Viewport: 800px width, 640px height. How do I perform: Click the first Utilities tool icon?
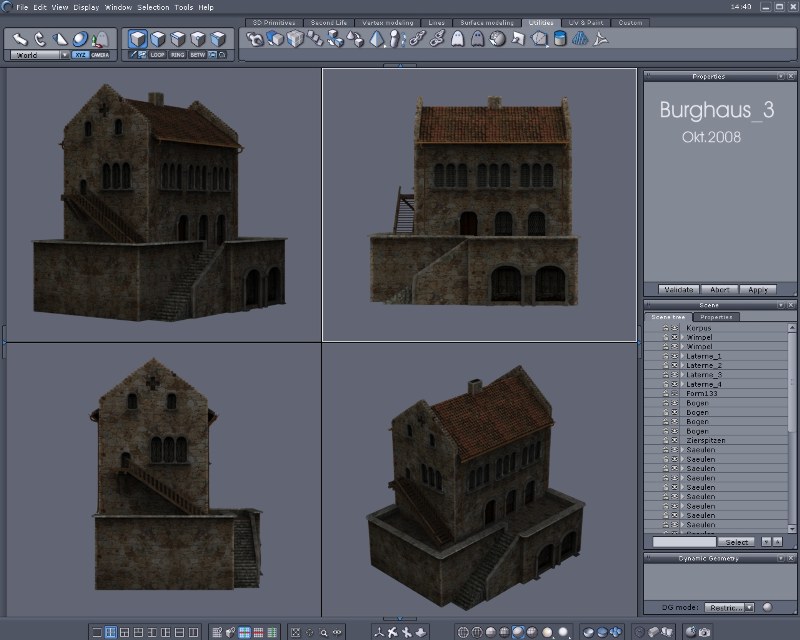click(256, 39)
